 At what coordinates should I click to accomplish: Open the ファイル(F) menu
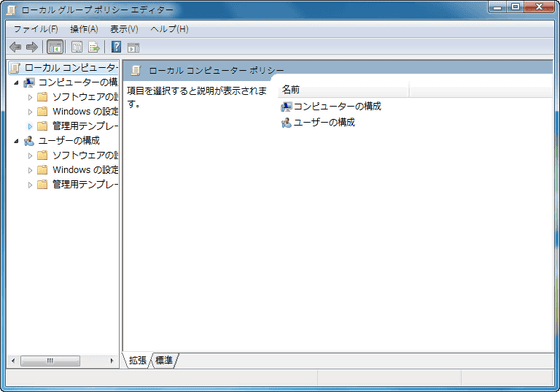pyautogui.click(x=36, y=29)
